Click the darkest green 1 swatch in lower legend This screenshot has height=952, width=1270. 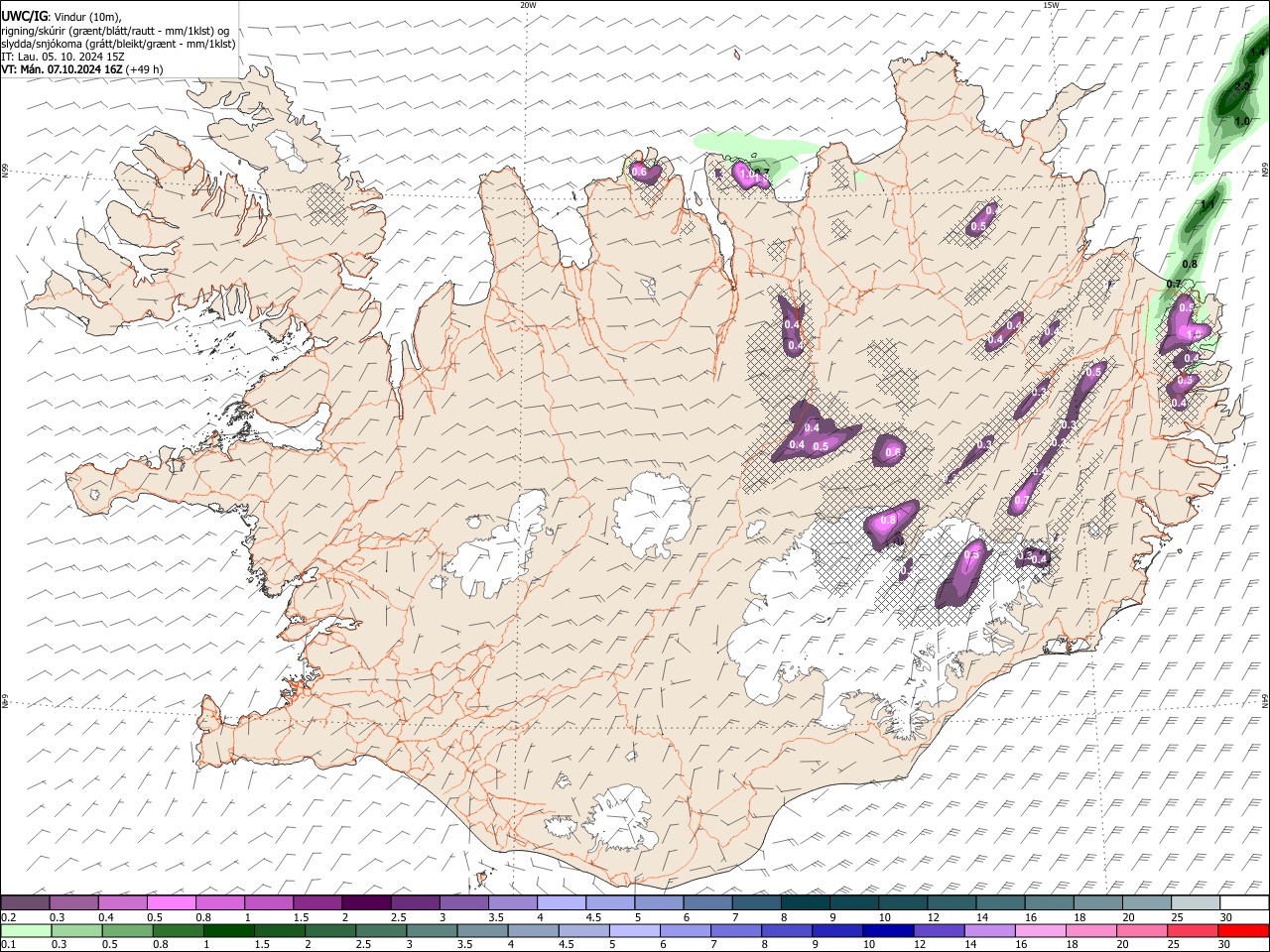228,930
